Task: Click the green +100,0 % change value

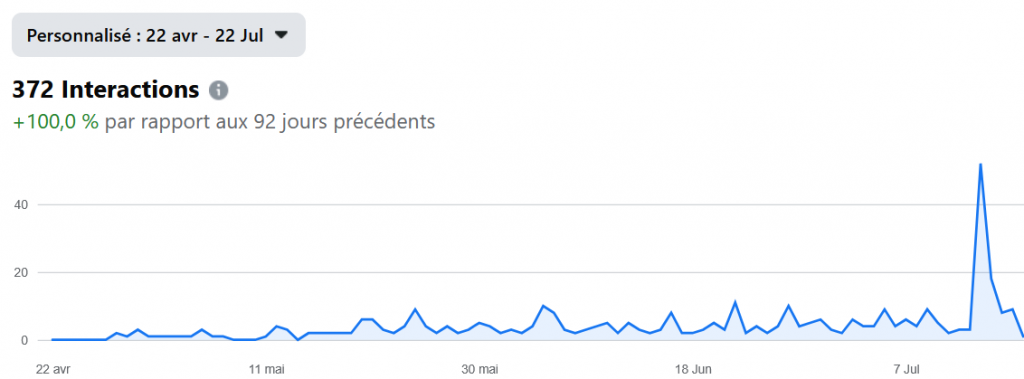Action: (56, 122)
